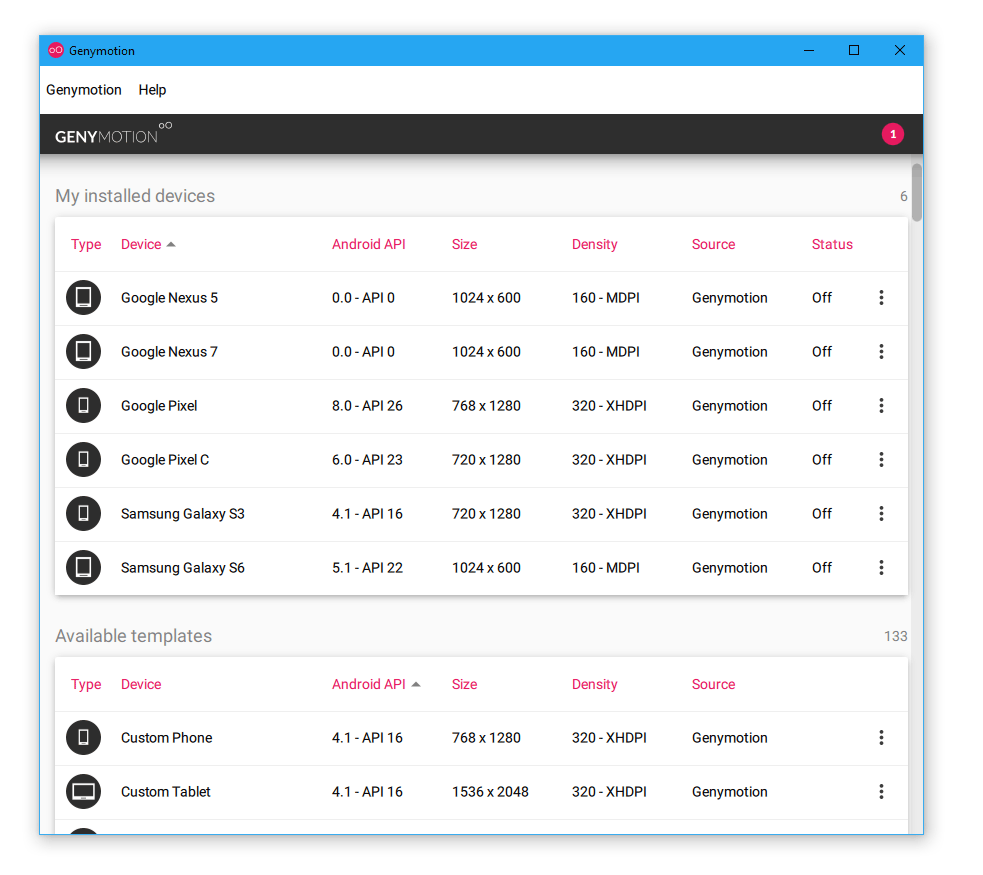
Task: Click the '6.0 - API 23' cell
Action: 367,459
